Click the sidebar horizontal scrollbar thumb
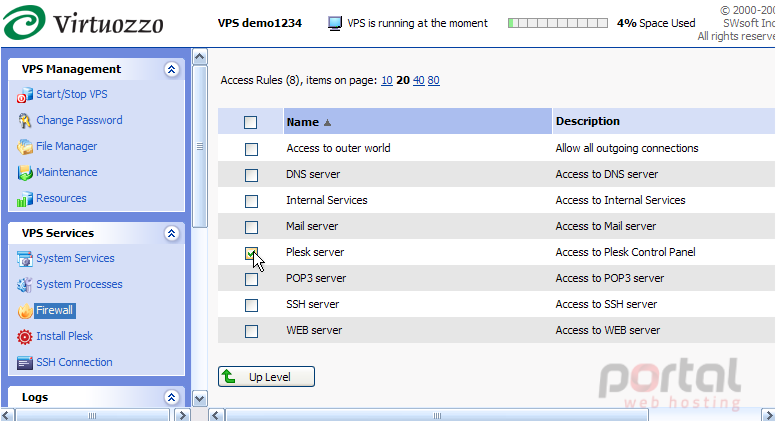The image size is (776, 422). pos(92,415)
